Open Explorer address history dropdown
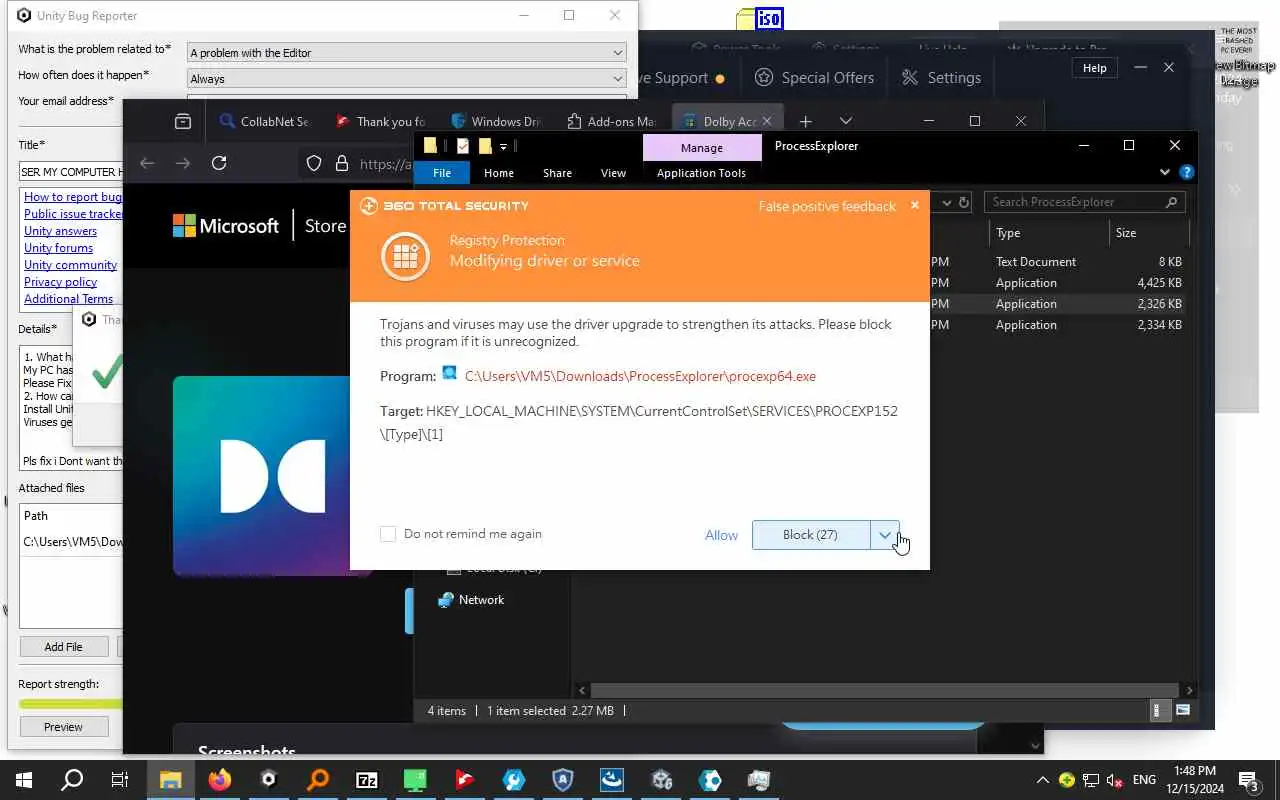Viewport: 1280px width, 800px height. [946, 202]
